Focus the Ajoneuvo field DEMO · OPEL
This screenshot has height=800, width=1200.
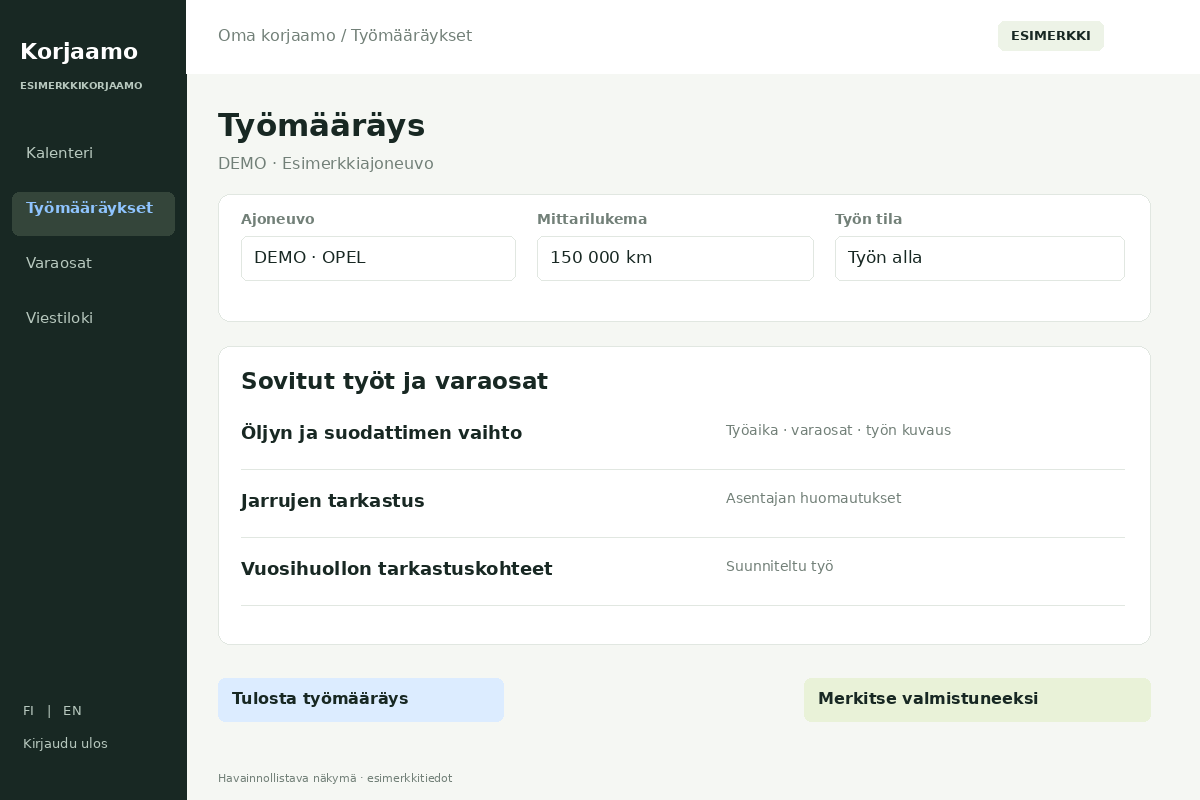378,258
